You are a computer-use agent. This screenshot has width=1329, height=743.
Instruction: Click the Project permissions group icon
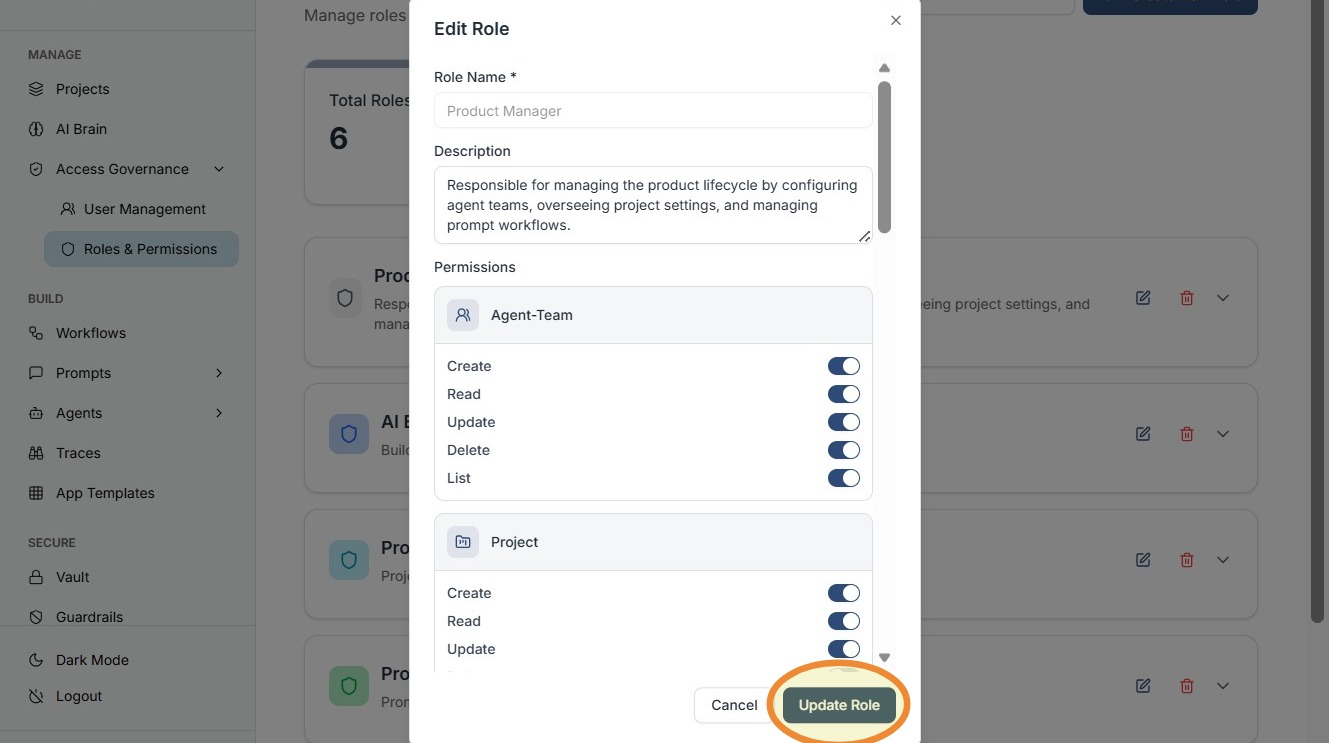click(x=463, y=542)
